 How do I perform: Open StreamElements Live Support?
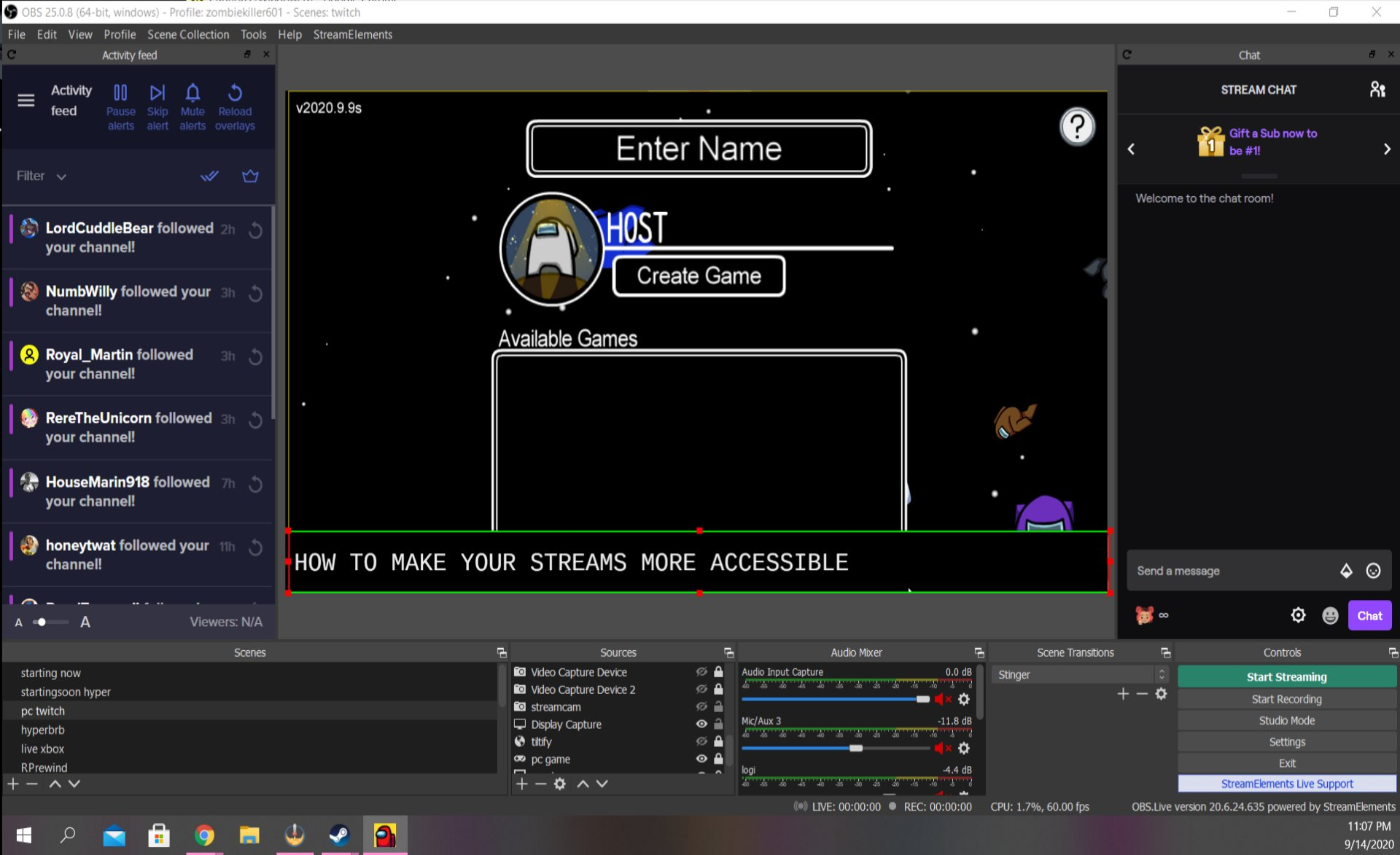click(x=1286, y=784)
